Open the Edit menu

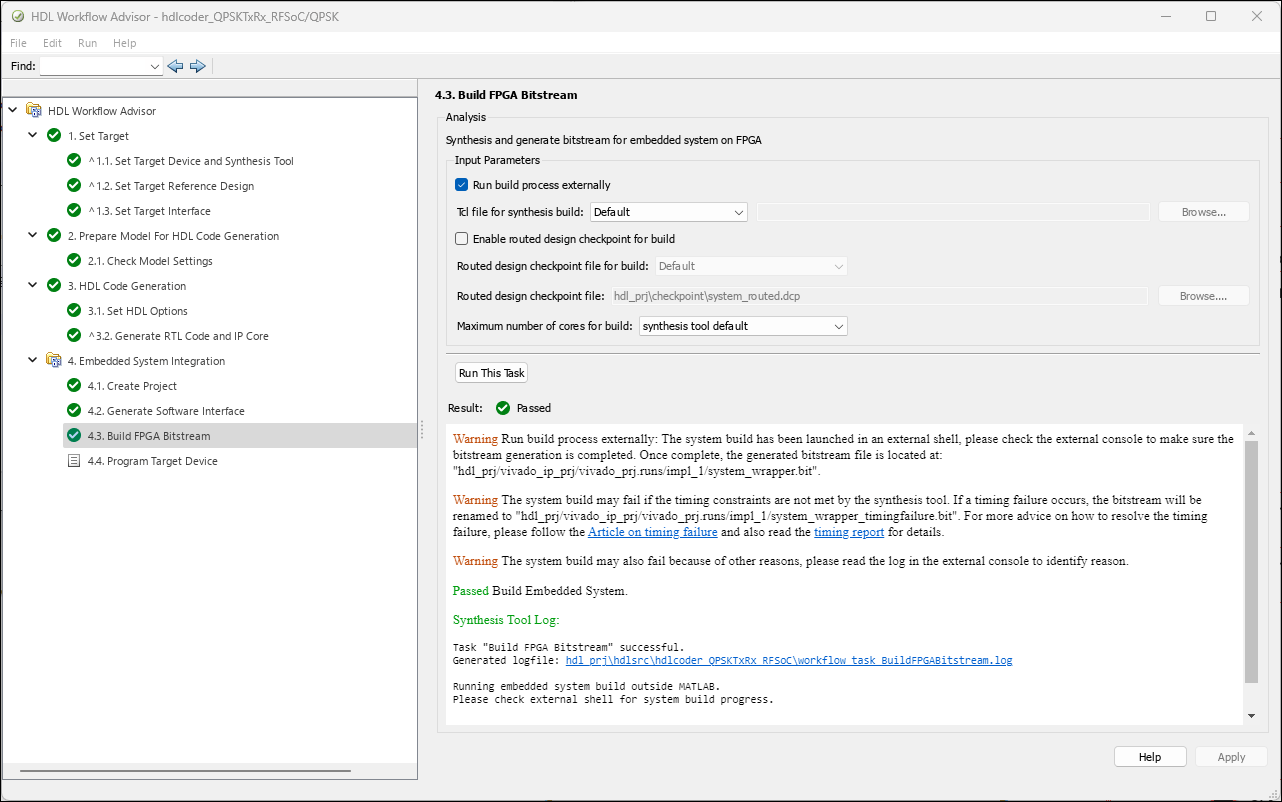pyautogui.click(x=52, y=44)
